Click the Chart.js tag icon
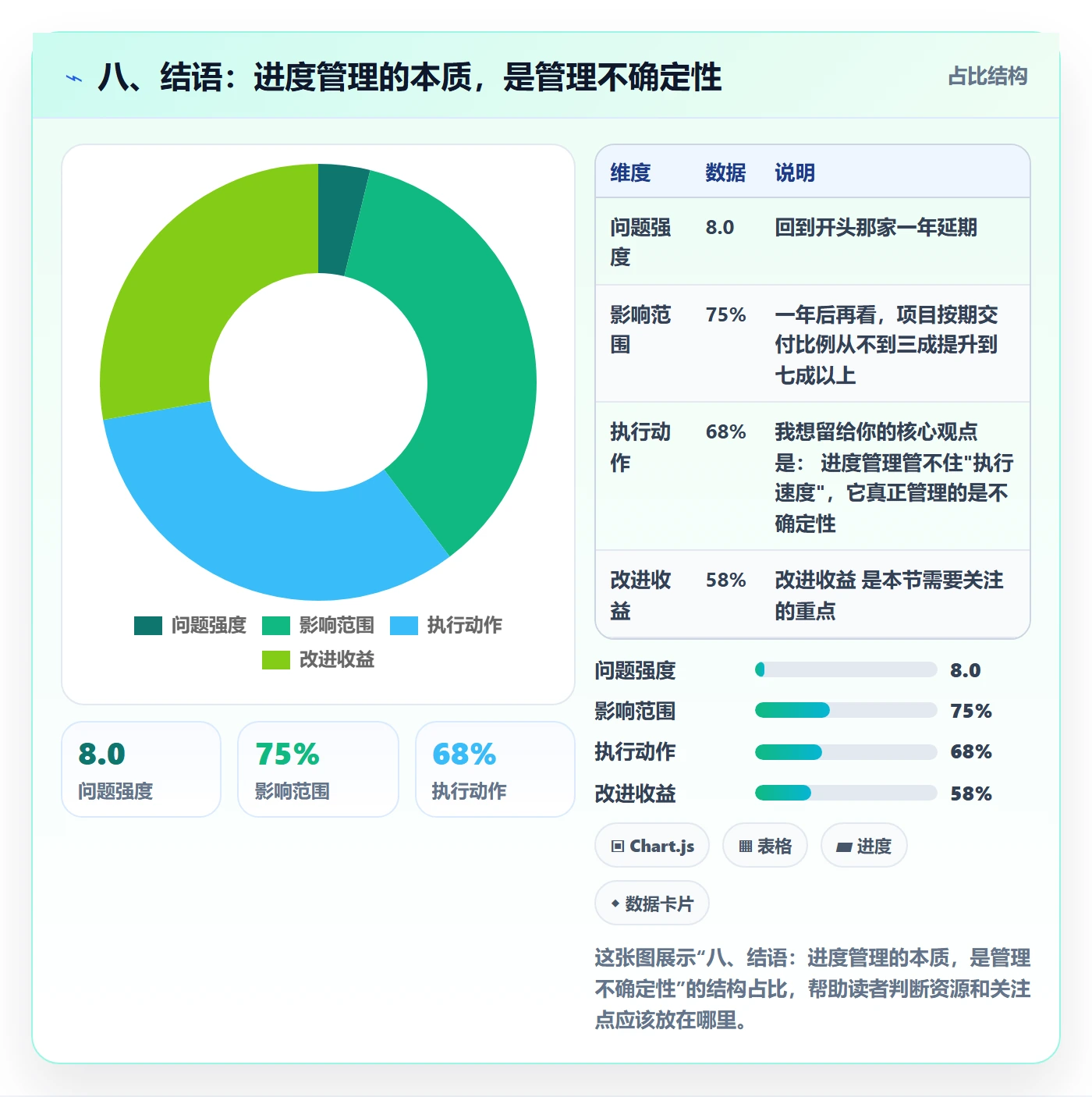This screenshot has height=1097, width=1092. pyautogui.click(x=618, y=847)
